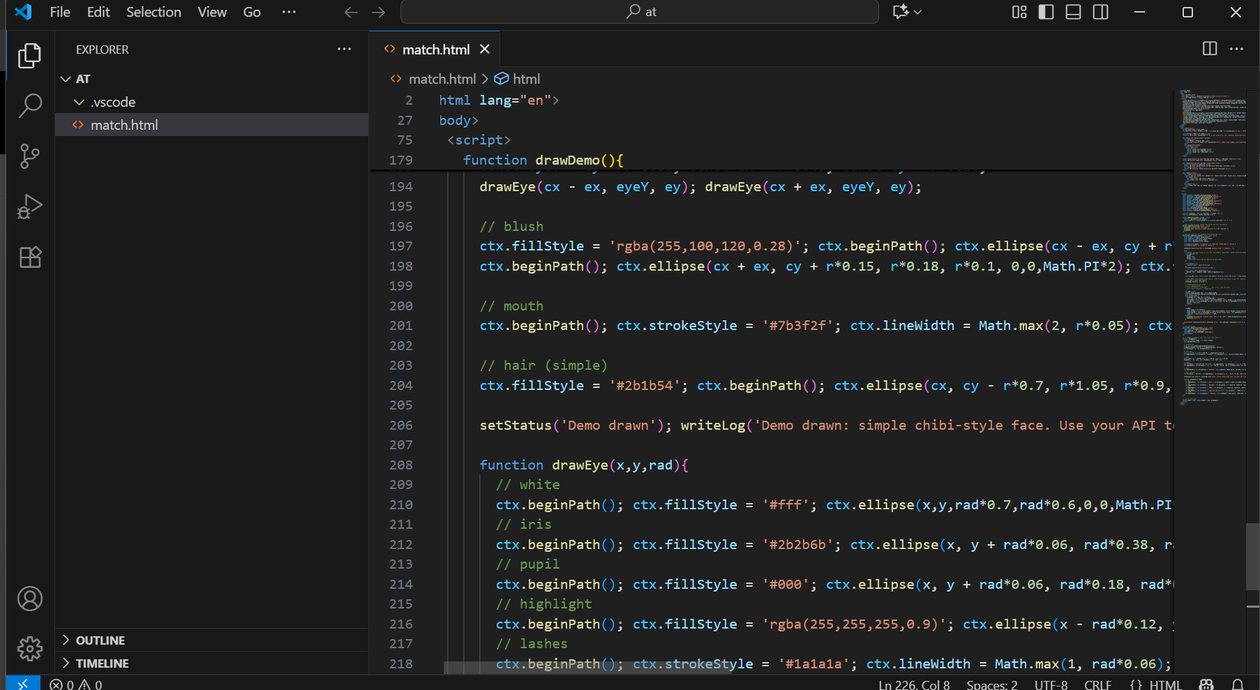Expand the Timeline section
Screen dimensions: 1260x690
100,663
